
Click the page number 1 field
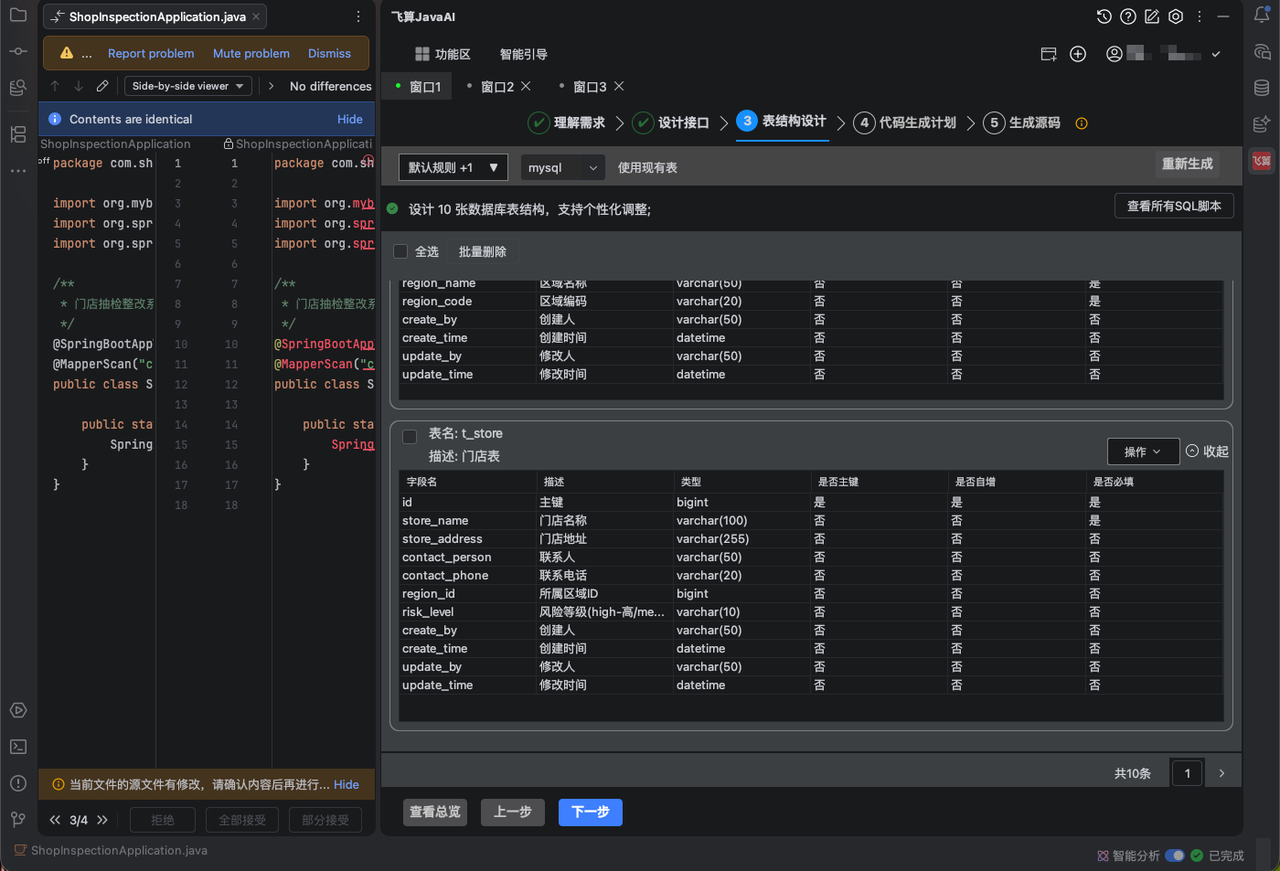tap(1187, 773)
